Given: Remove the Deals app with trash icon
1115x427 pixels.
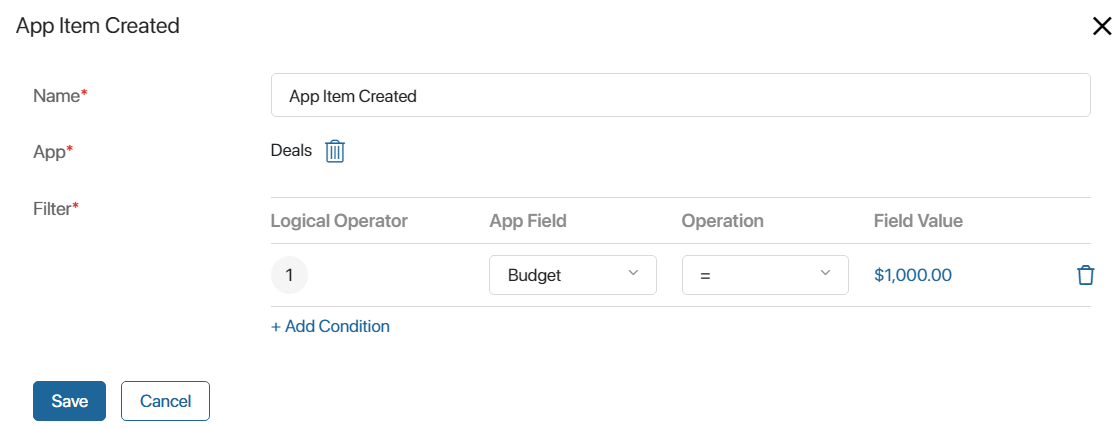Looking at the screenshot, I should 335,151.
